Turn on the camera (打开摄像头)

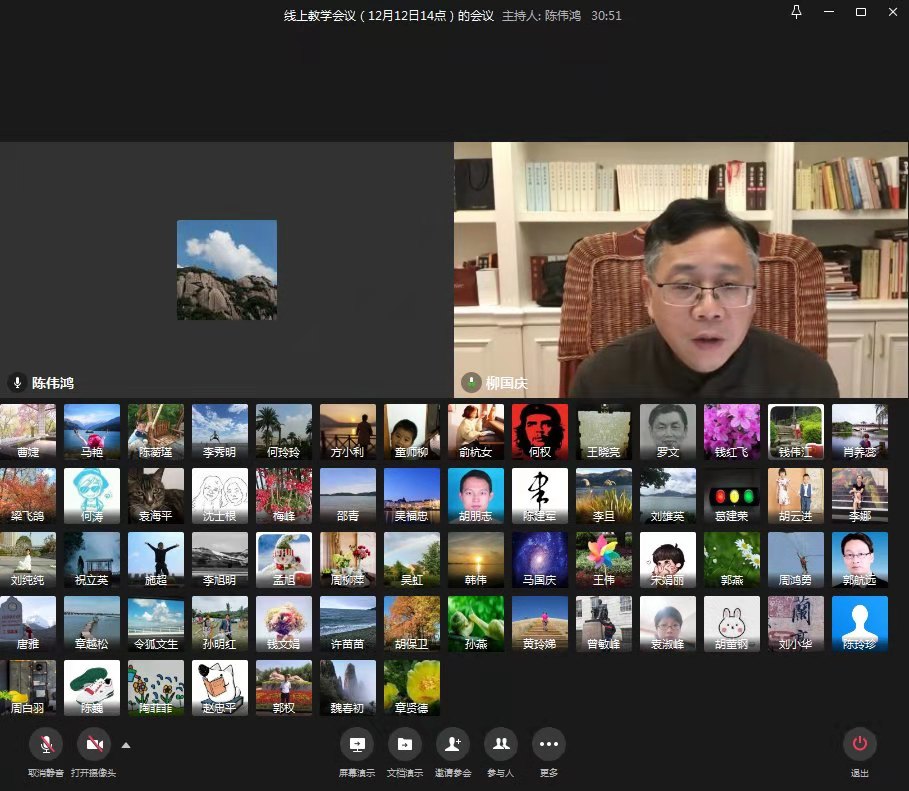(x=94, y=744)
